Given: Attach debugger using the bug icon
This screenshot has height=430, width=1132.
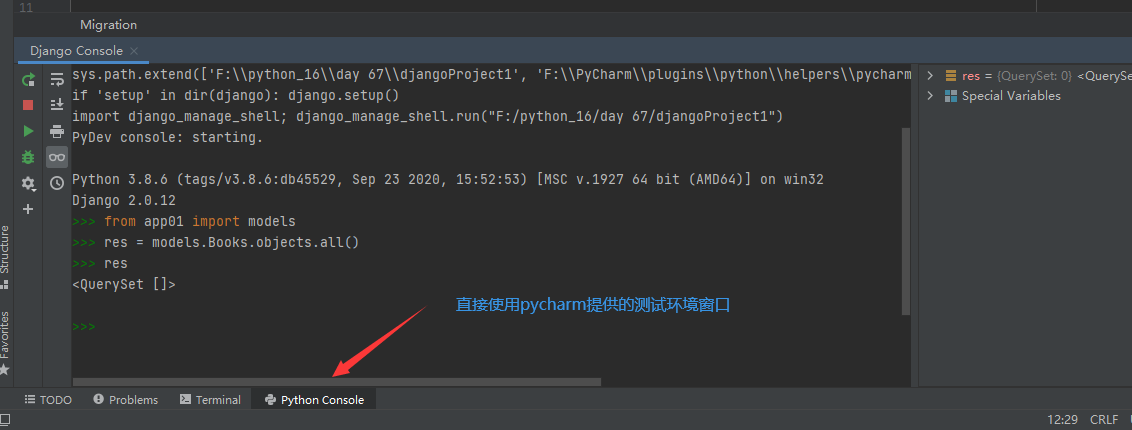Looking at the screenshot, I should [28, 157].
